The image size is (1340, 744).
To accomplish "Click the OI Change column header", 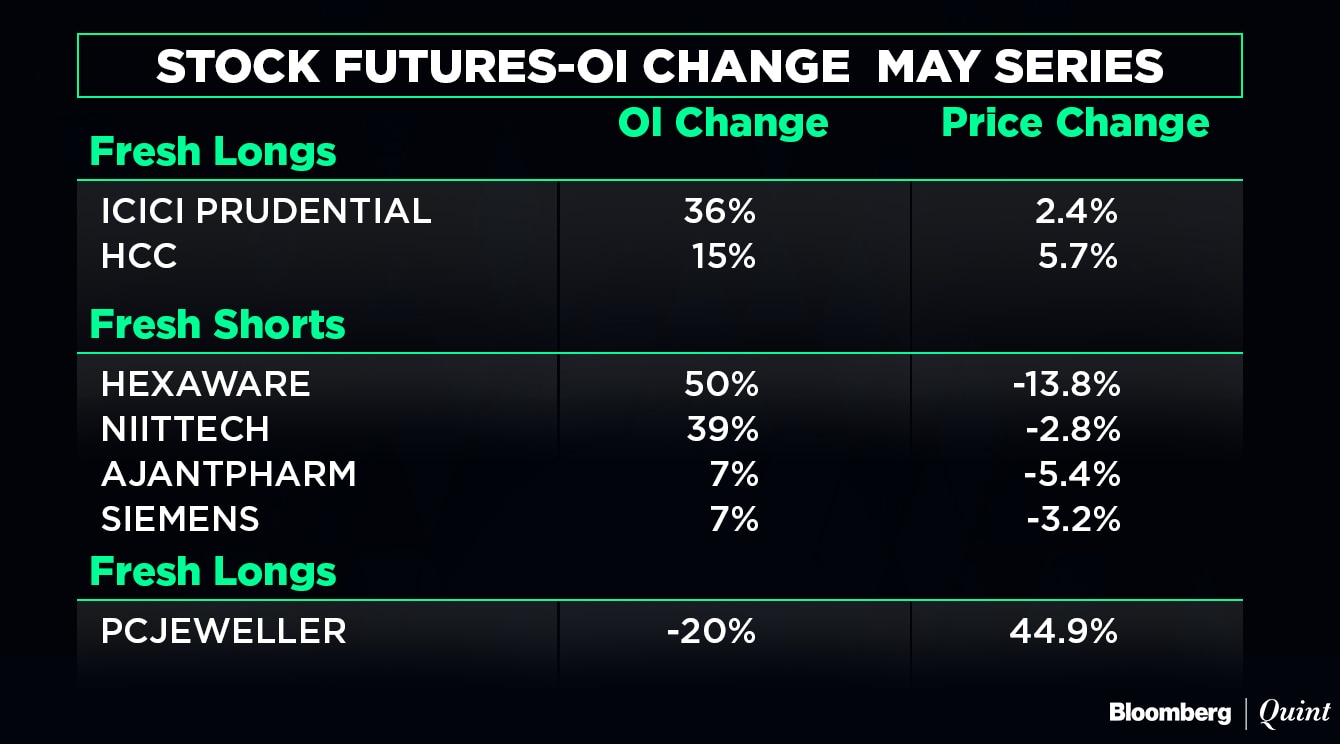I will click(723, 123).
